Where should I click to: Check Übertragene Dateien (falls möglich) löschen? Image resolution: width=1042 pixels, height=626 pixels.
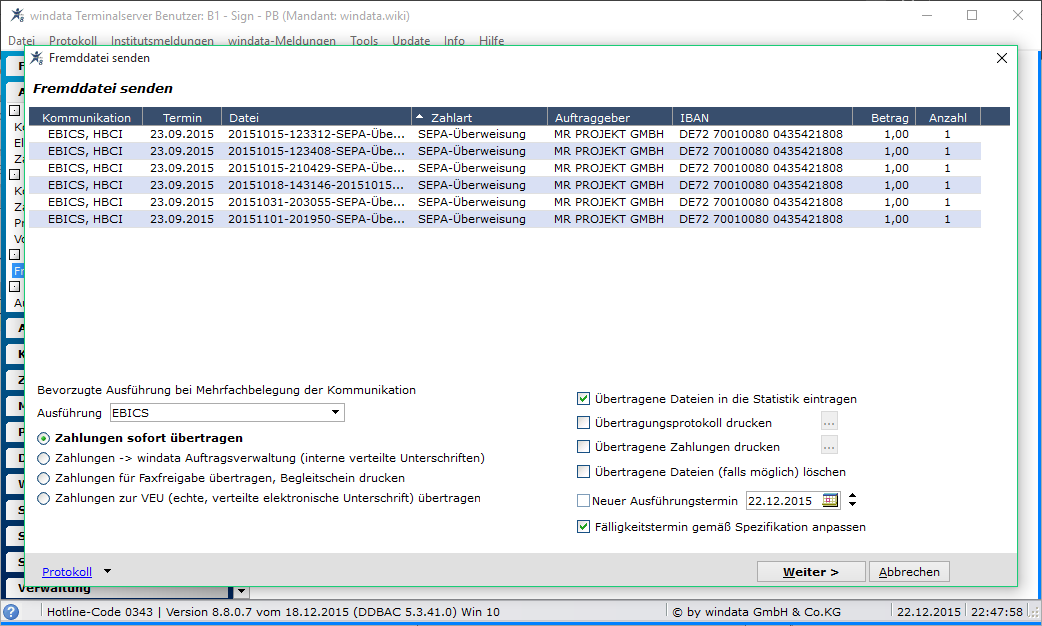(583, 472)
